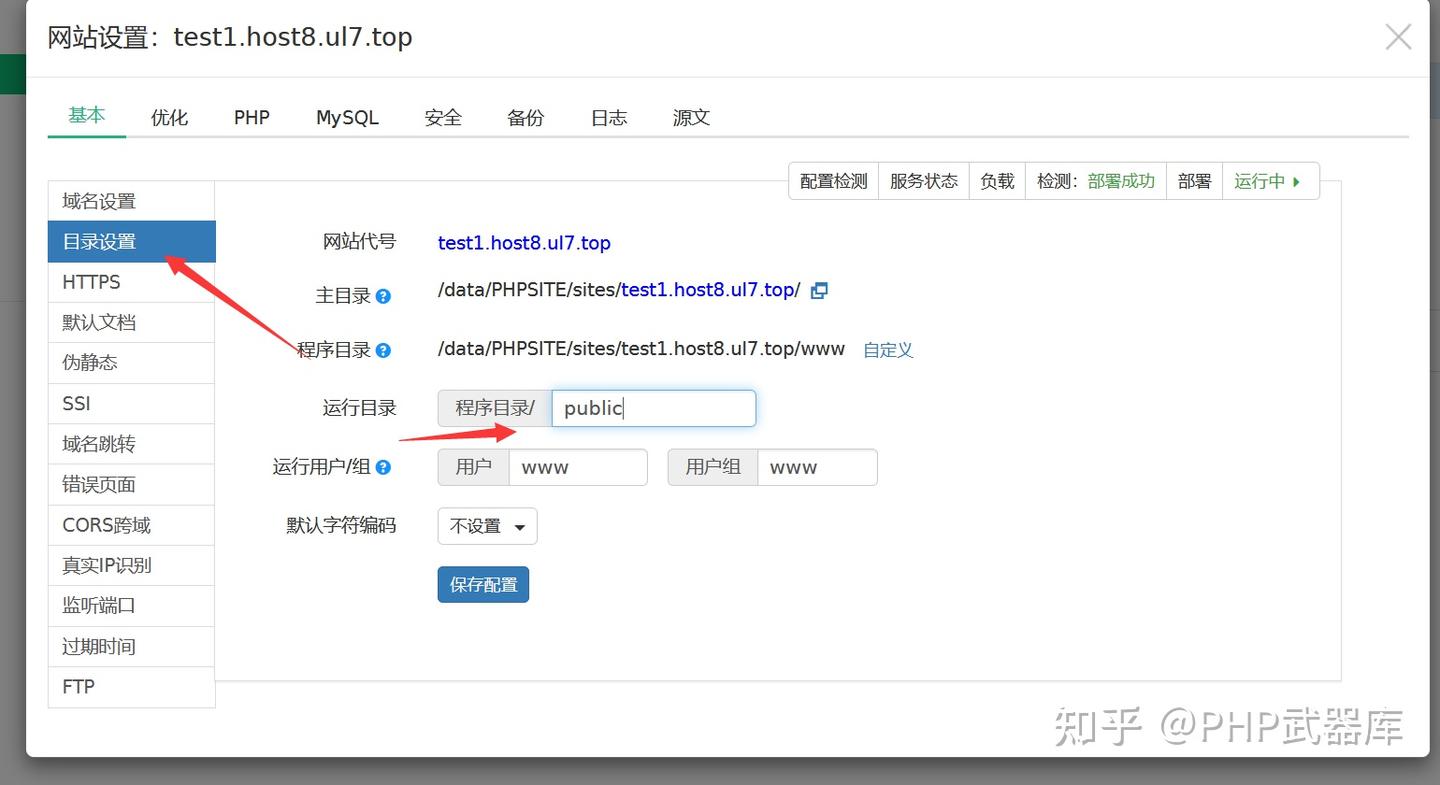Copy the 主目录 path icon
1440x785 pixels.
[819, 290]
